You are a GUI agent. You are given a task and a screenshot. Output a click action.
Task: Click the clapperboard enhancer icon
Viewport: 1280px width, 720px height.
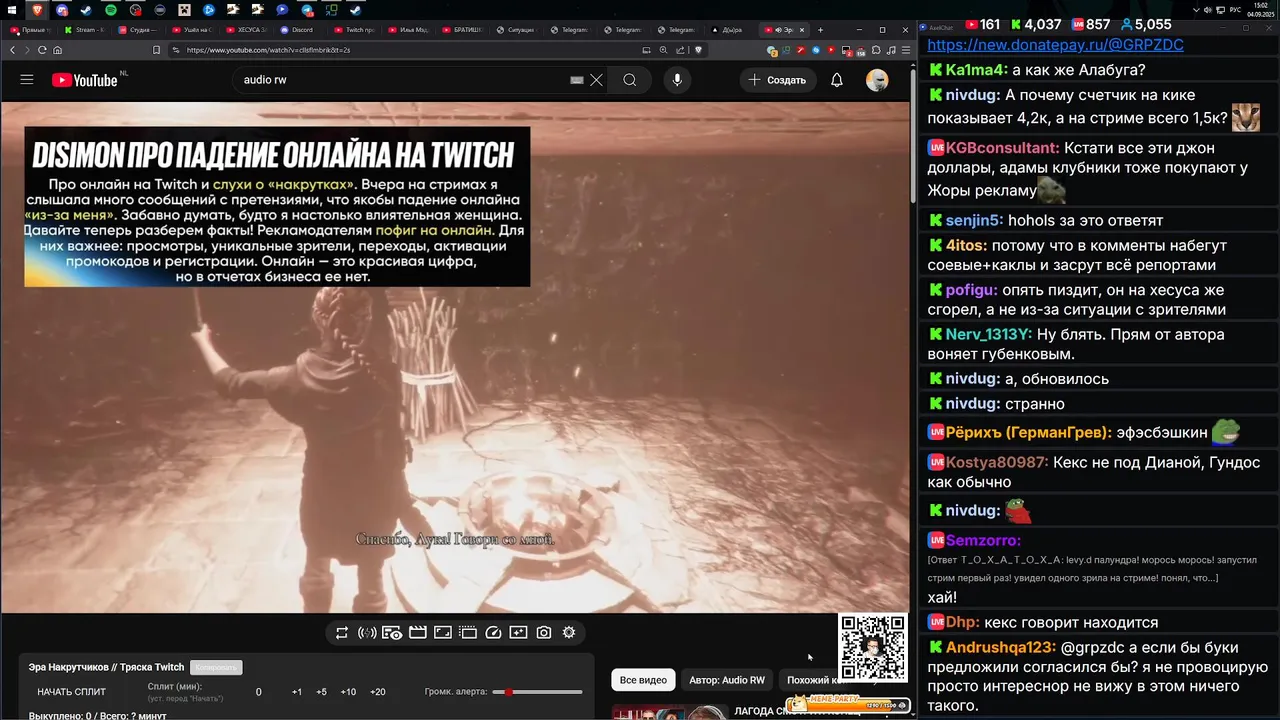[x=418, y=633]
